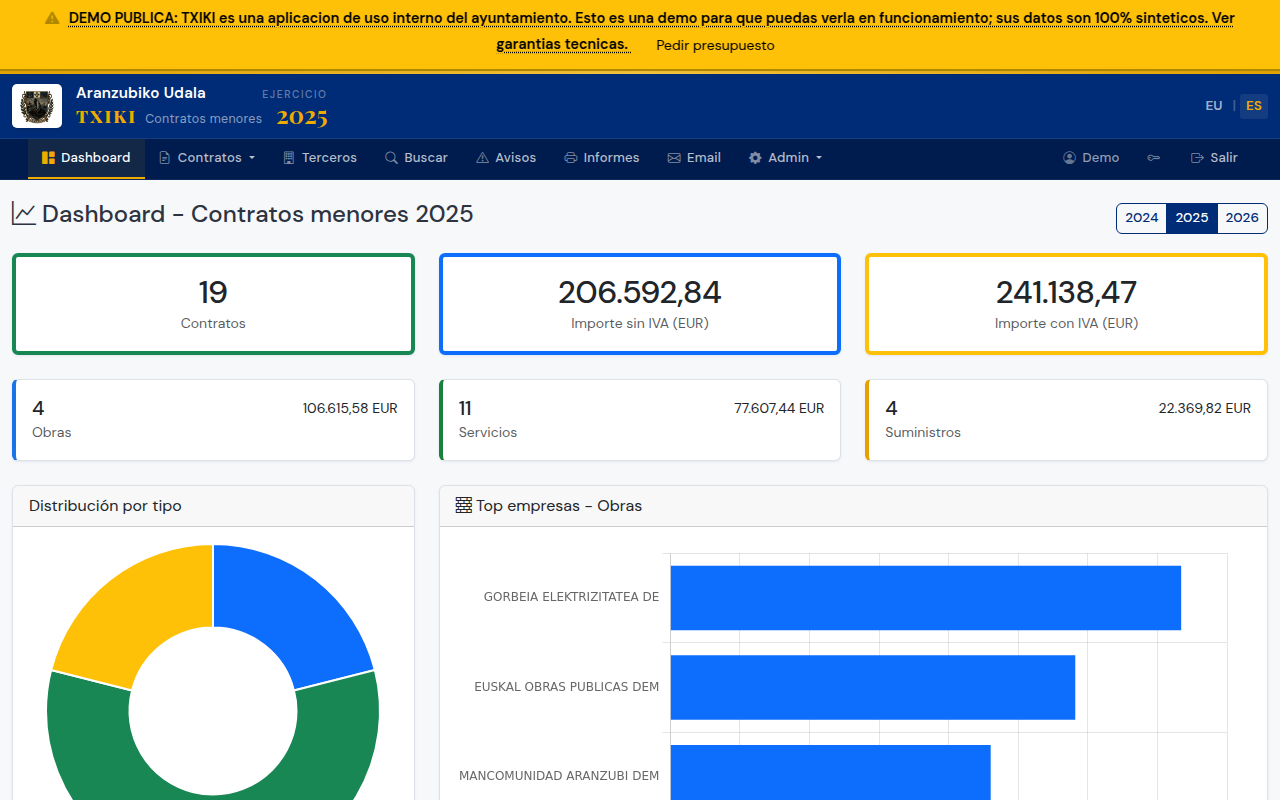
Task: Click the Contratos menores subtitle in header
Action: pos(204,119)
